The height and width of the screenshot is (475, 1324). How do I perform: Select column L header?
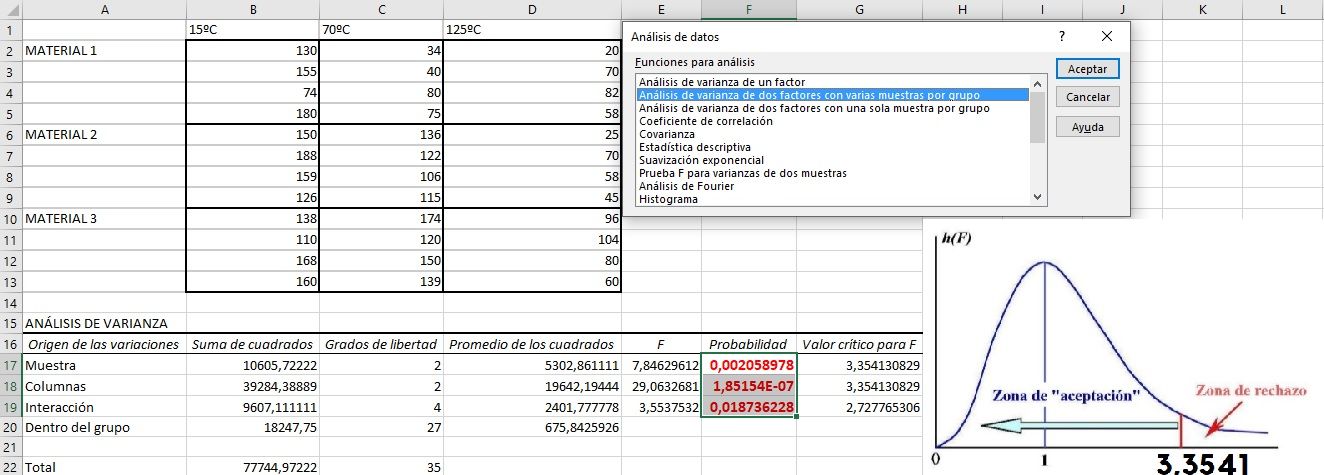coord(1282,9)
